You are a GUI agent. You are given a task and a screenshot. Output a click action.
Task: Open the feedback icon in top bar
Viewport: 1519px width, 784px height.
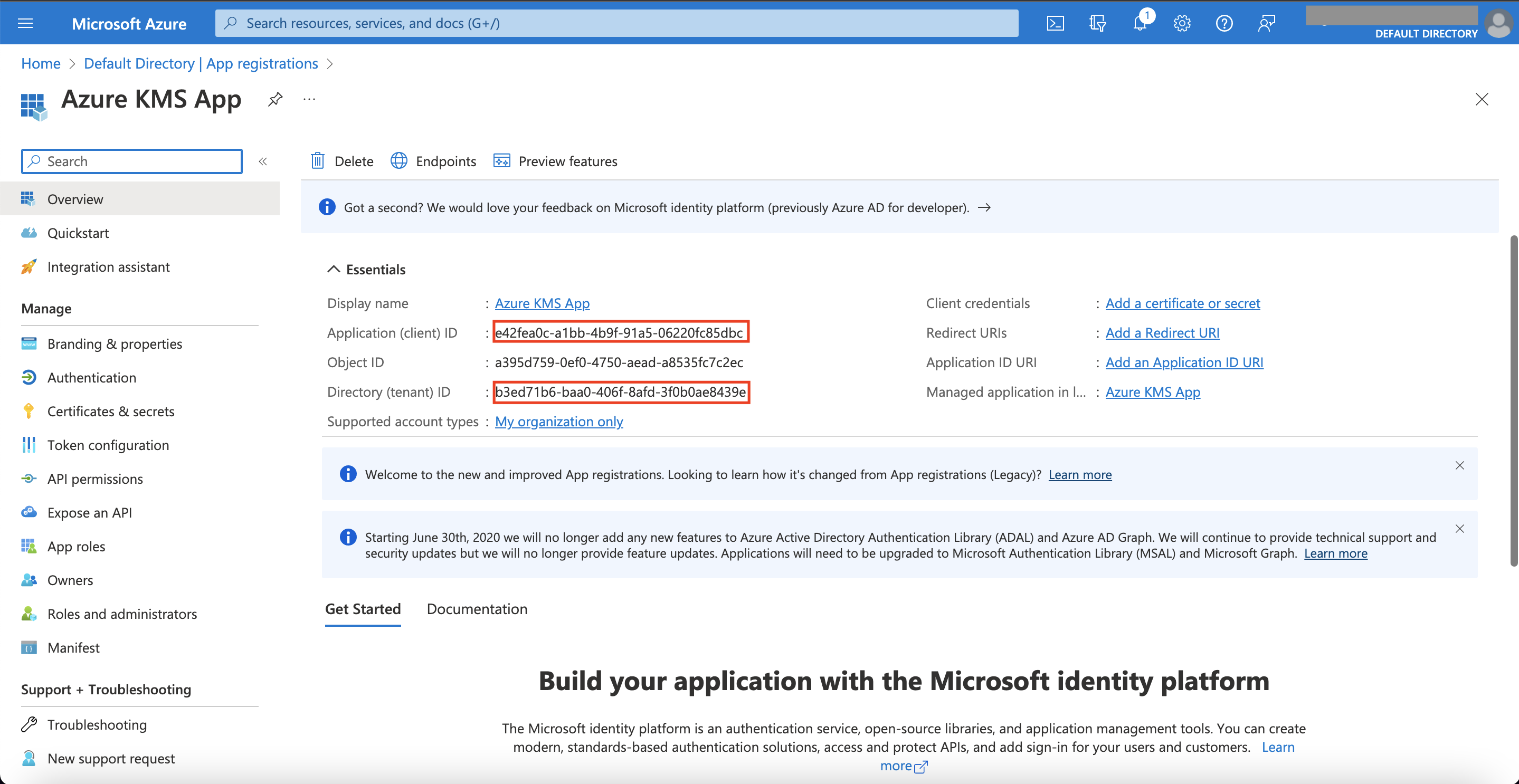point(1266,23)
